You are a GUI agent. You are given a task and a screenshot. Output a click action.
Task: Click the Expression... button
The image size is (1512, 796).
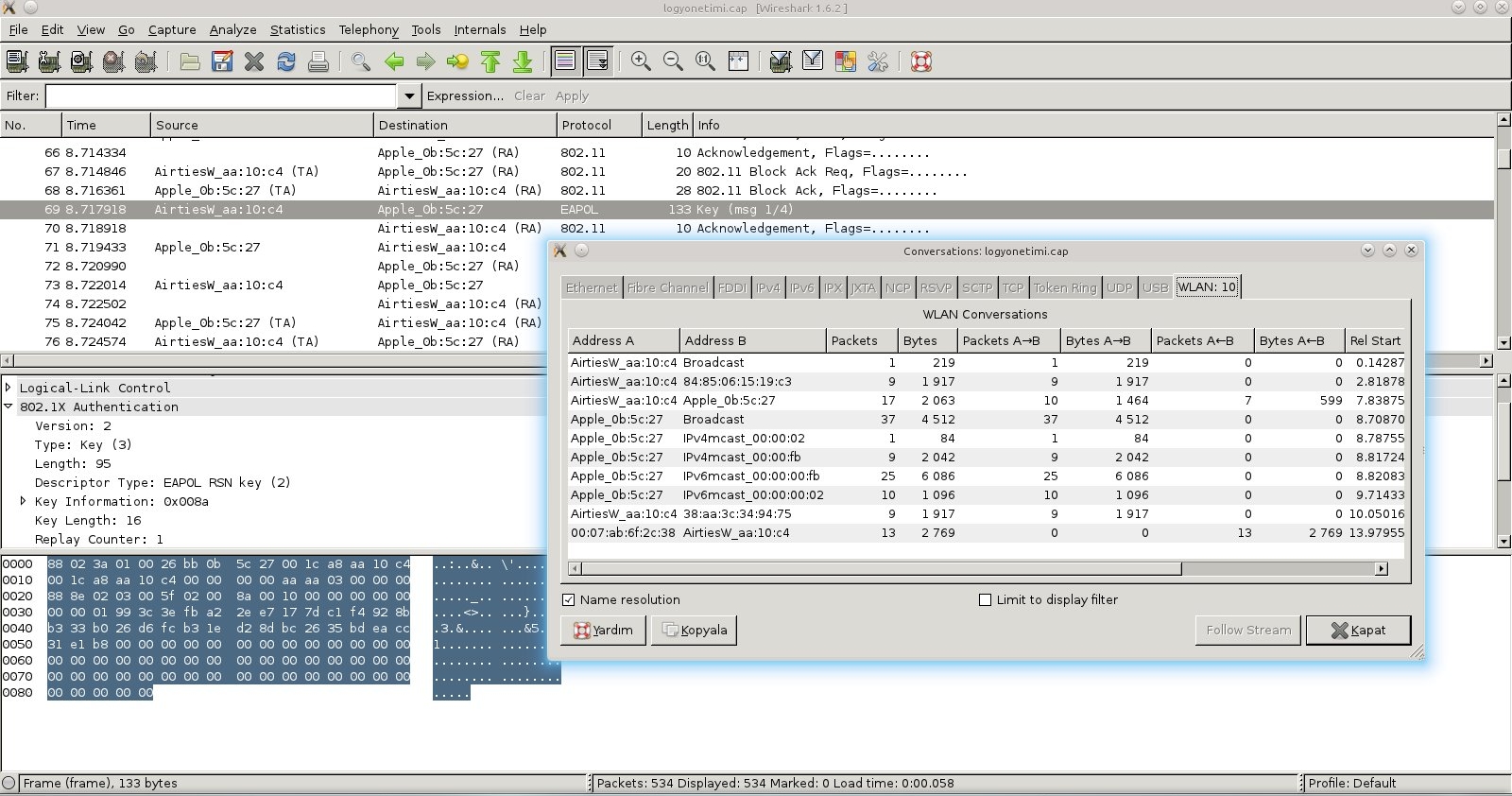465,95
